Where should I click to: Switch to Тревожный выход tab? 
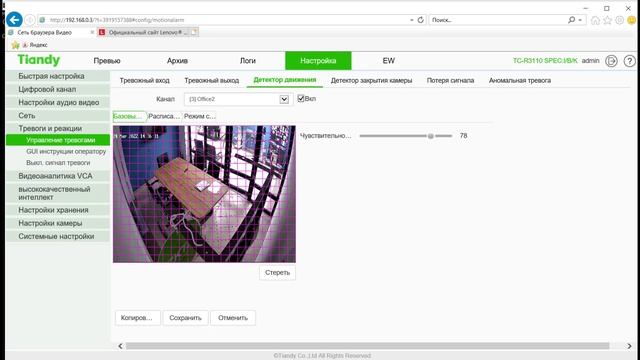coord(211,80)
